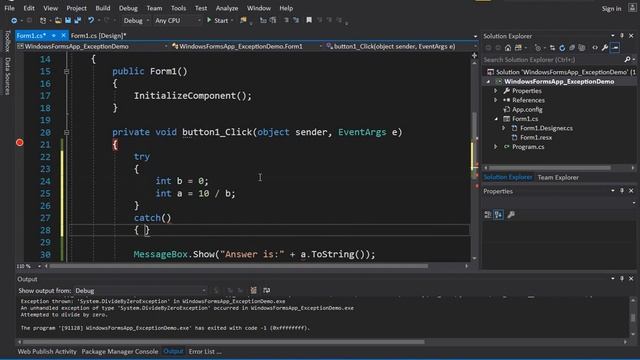Image resolution: width=640 pixels, height=360 pixels.
Task: Collapse the Form1.cs node
Action: [496, 119]
